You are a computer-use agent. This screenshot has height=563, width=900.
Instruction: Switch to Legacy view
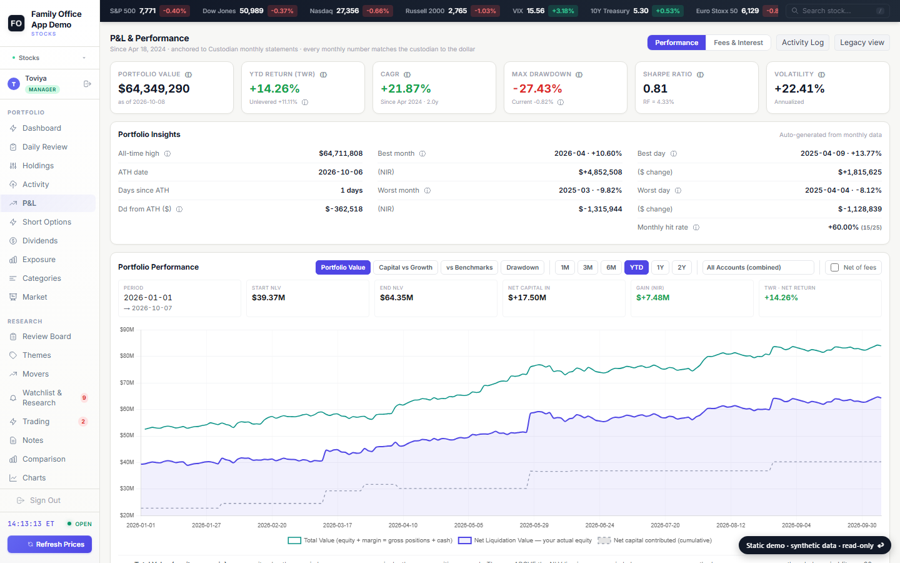[x=862, y=42]
